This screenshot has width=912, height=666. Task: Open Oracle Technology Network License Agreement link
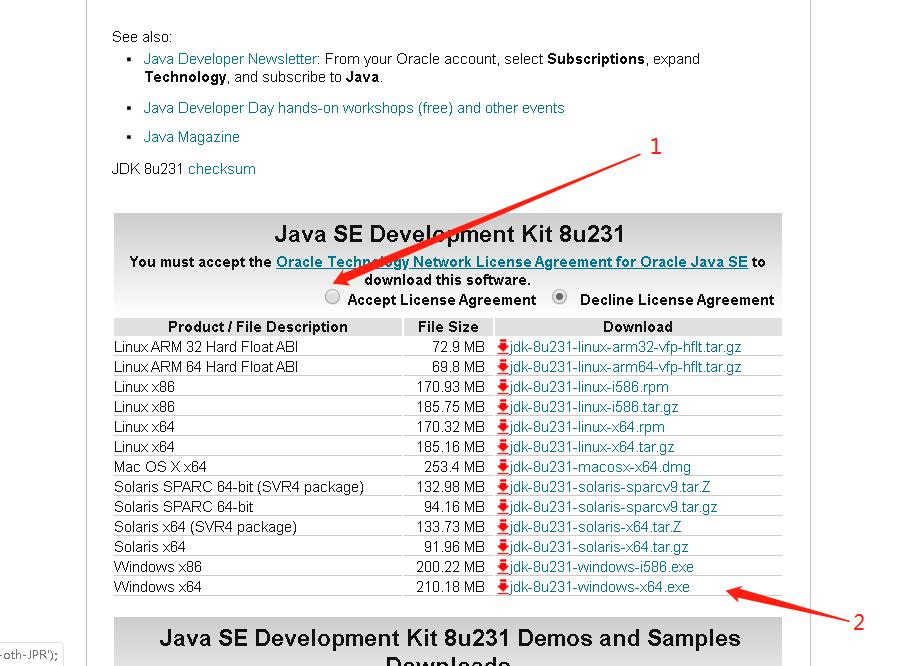[512, 262]
